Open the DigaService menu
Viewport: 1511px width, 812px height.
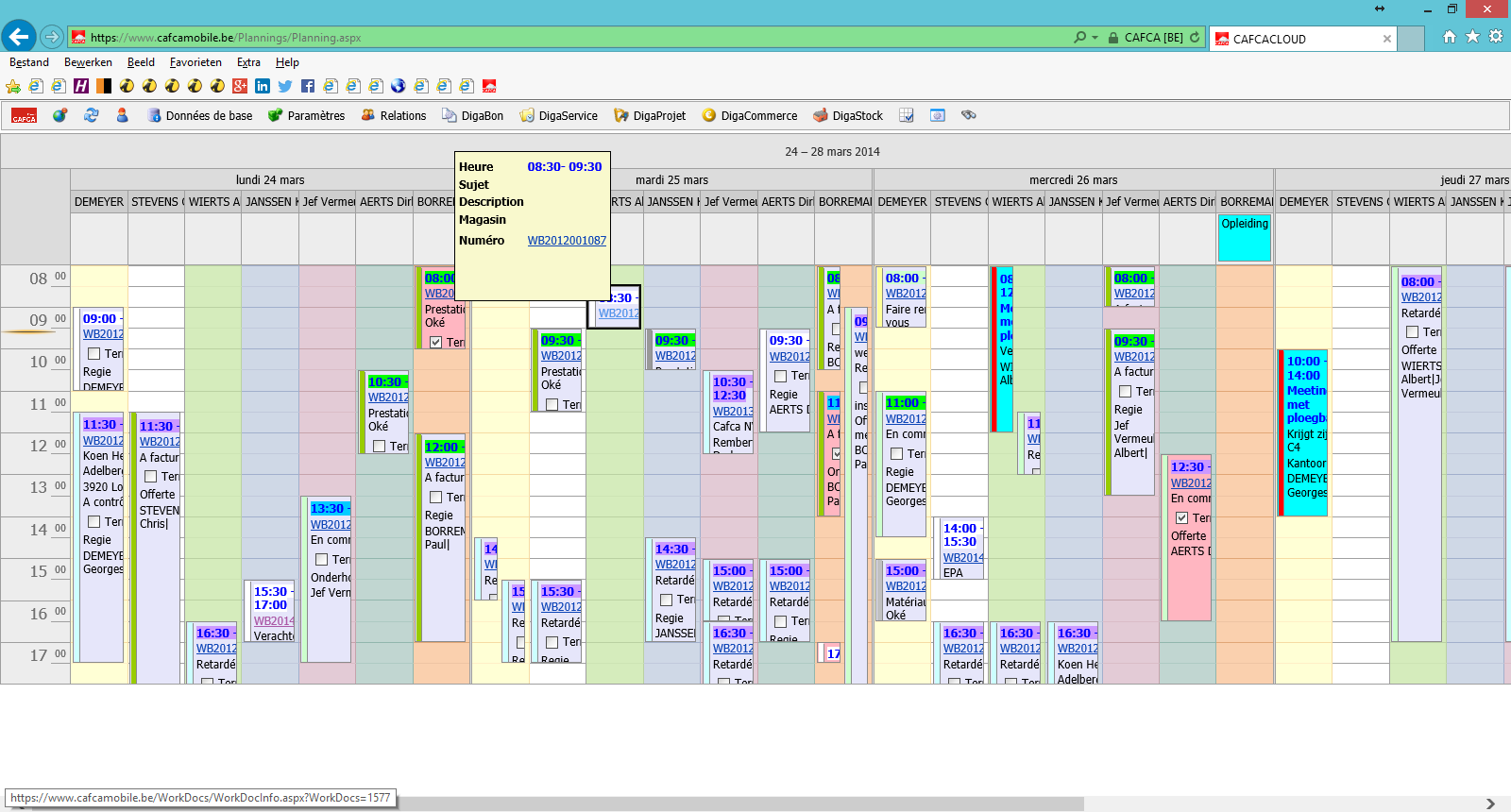559,115
